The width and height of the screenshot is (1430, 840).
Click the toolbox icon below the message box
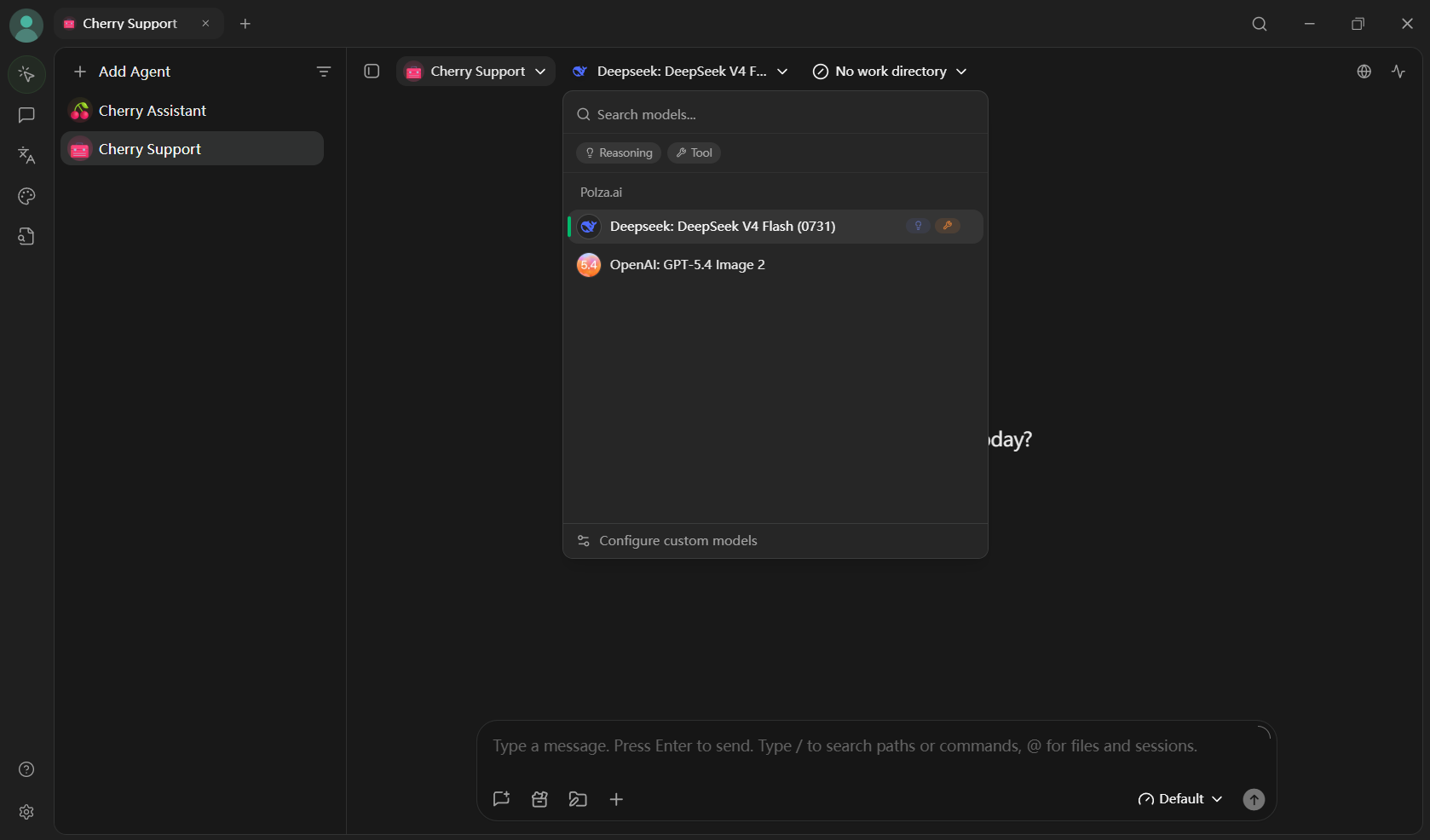tap(539, 799)
